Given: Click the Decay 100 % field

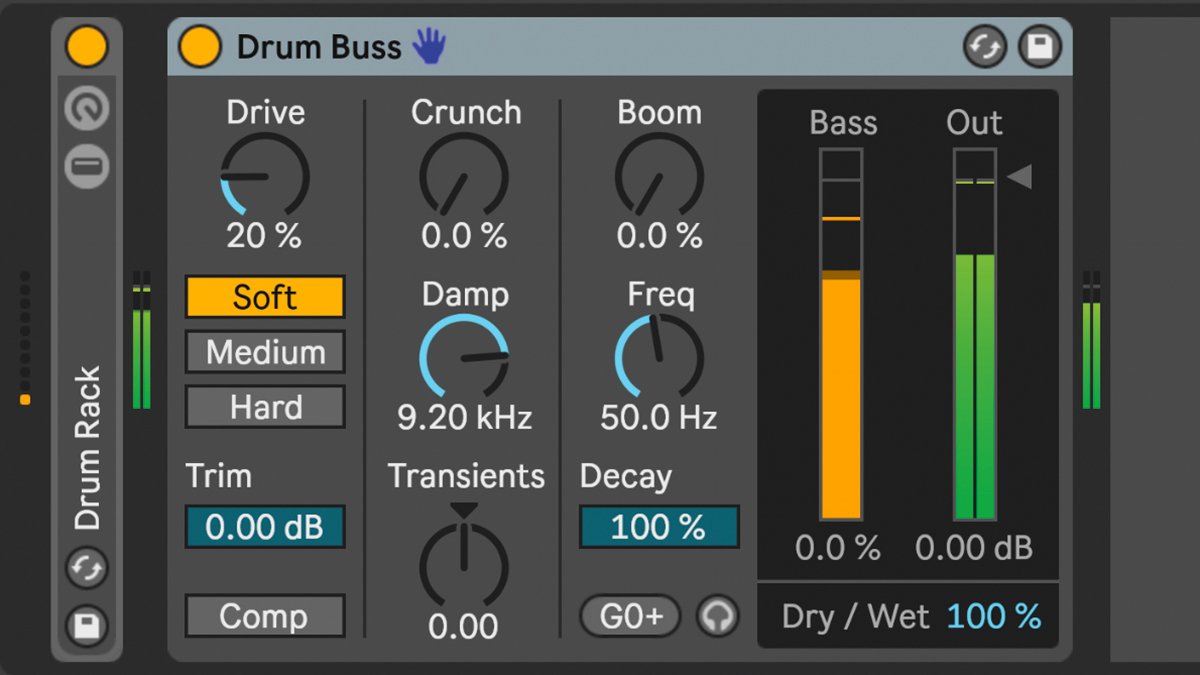Looking at the screenshot, I should click(x=659, y=527).
